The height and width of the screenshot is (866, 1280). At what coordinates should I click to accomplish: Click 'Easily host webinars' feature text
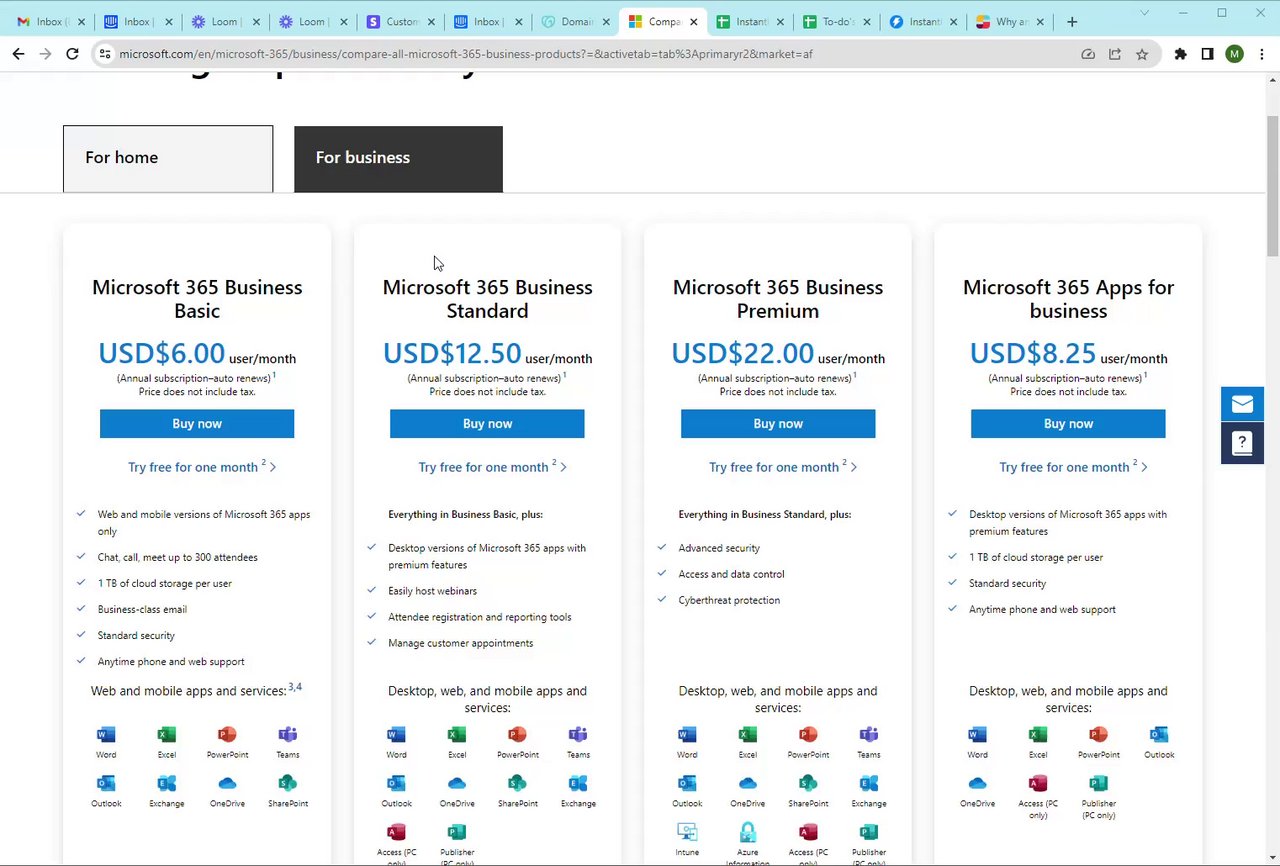pos(433,591)
